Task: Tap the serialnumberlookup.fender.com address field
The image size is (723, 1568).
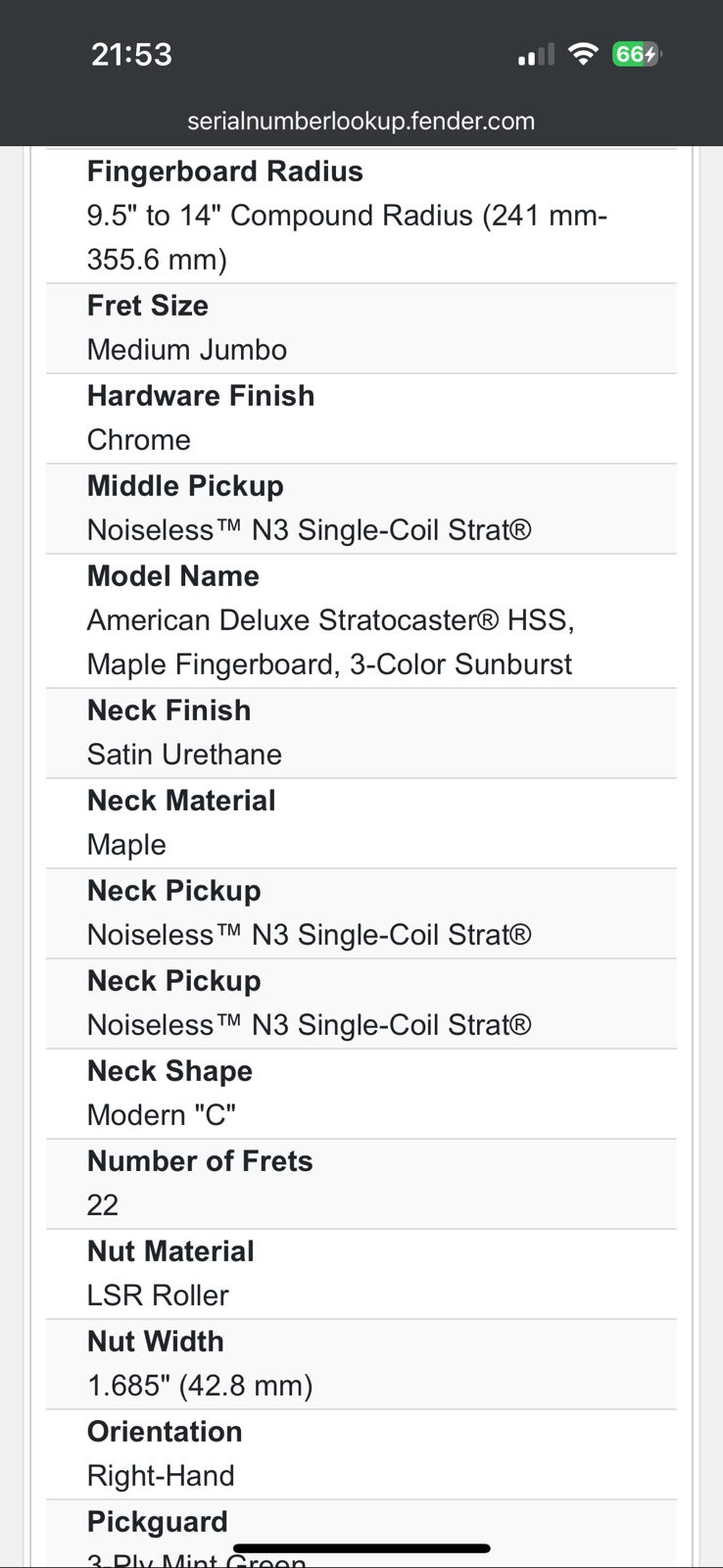Action: pos(361,122)
